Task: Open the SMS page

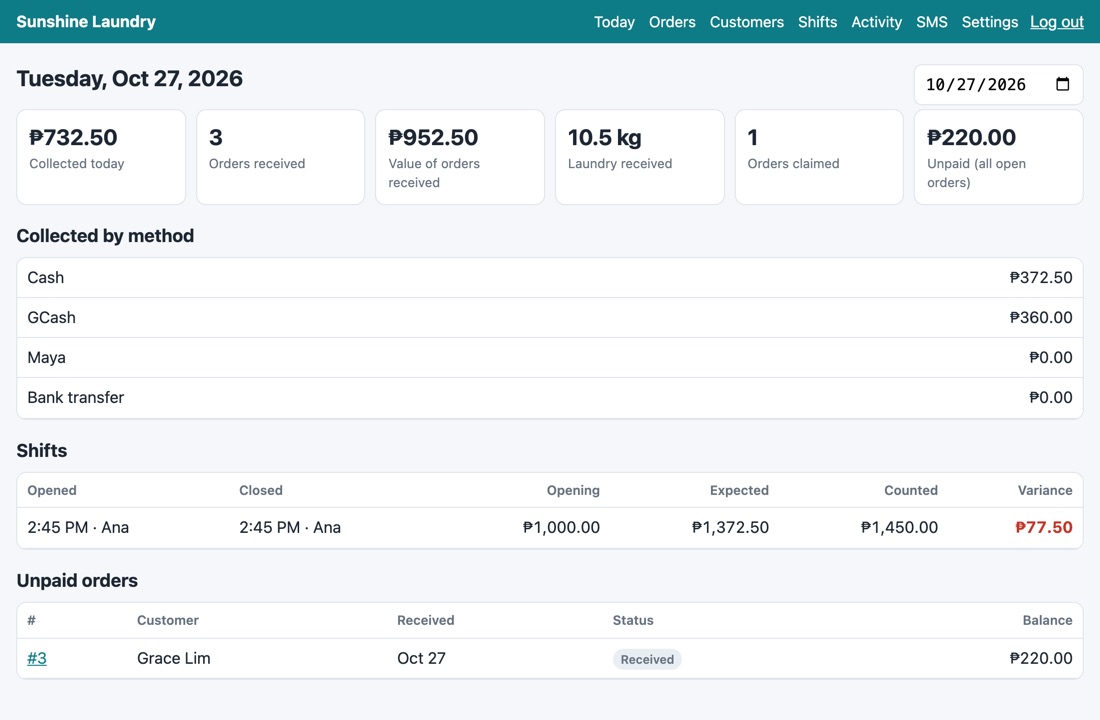Action: [932, 22]
